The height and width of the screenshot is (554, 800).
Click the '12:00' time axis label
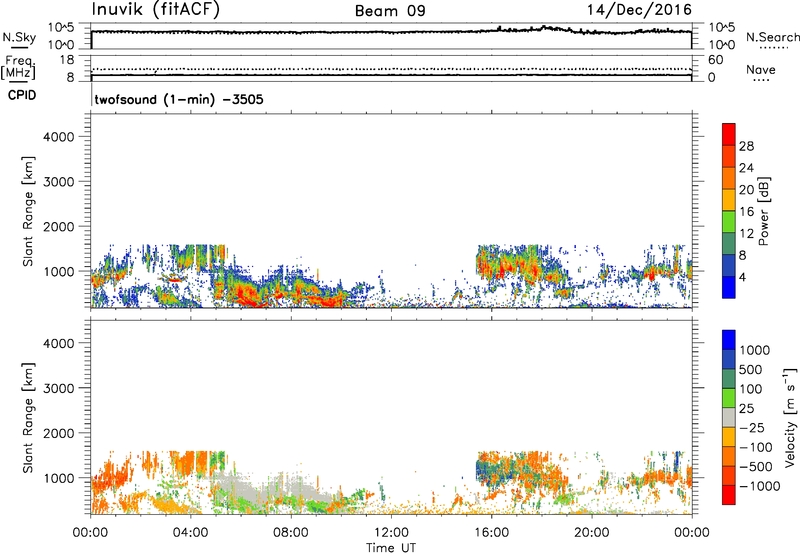pos(391,533)
